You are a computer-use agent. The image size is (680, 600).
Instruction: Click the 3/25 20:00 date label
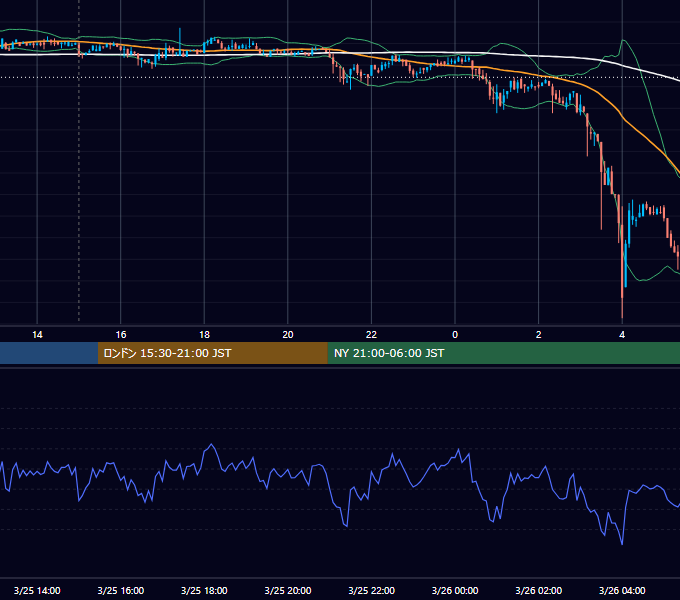(288, 590)
